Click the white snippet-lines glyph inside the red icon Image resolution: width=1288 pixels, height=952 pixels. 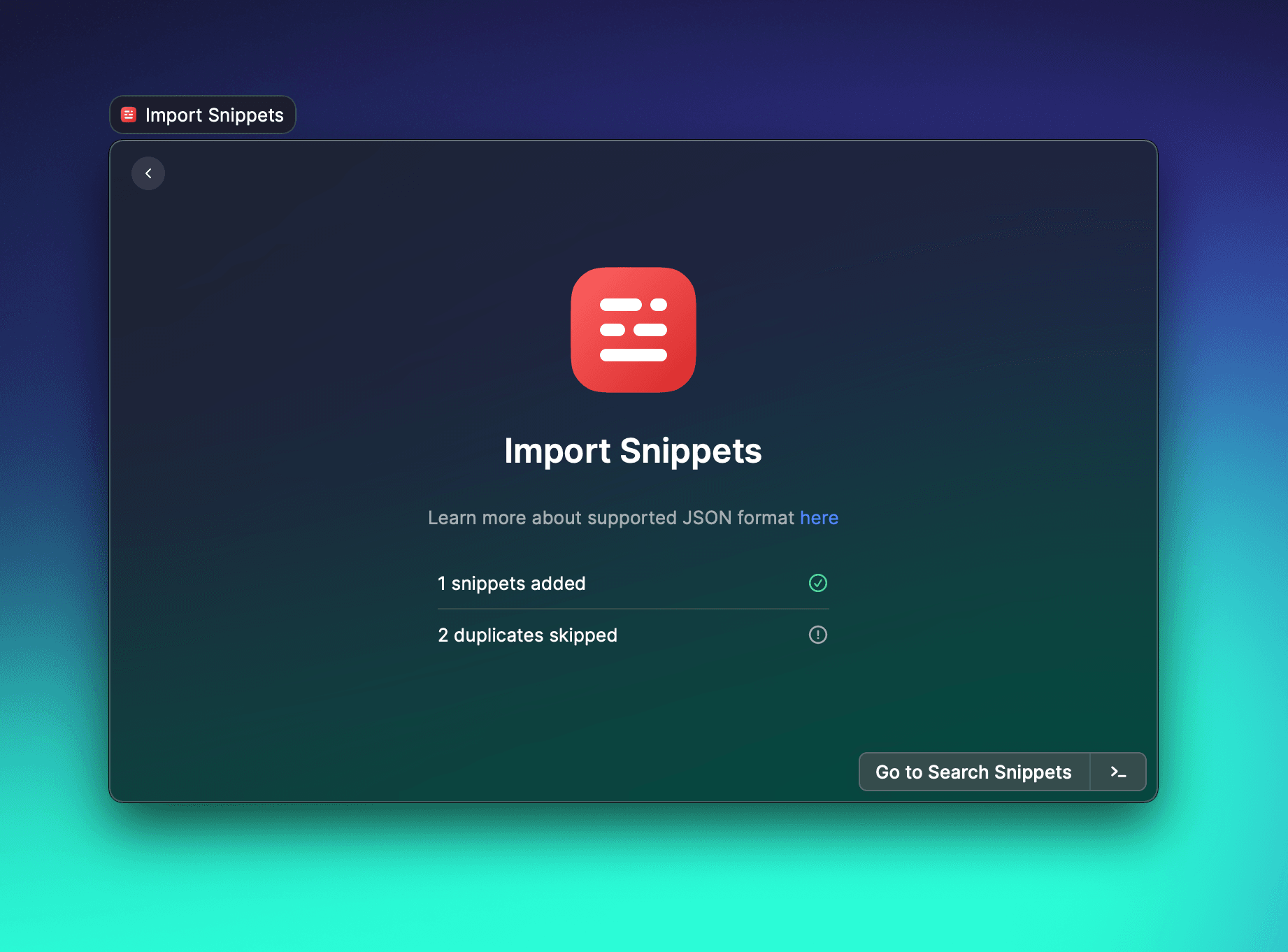pos(633,330)
